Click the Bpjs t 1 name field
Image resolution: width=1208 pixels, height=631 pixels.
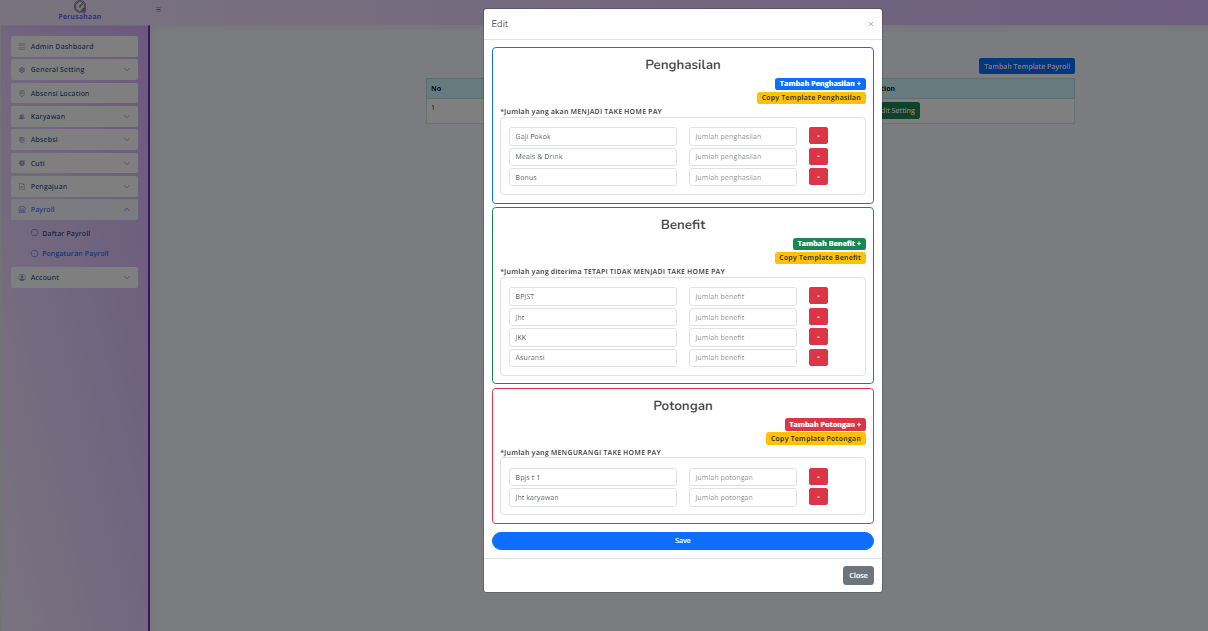(x=593, y=477)
